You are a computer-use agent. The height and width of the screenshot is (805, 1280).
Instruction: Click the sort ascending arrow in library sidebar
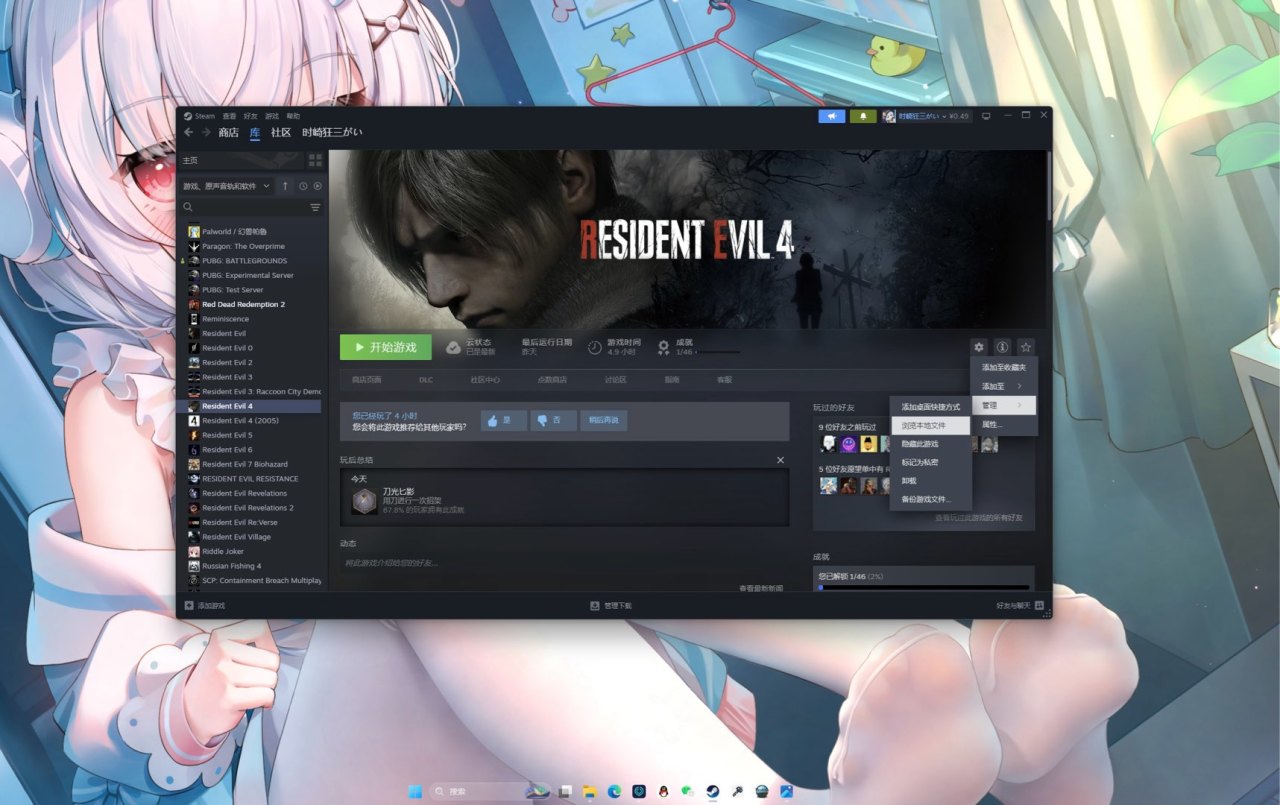coord(285,186)
